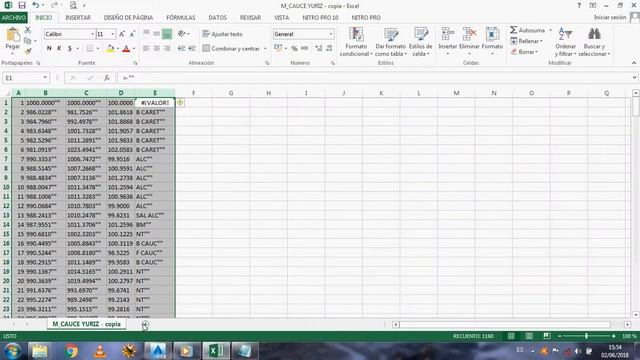Click the vertical scrollbar down arrow
The height and width of the screenshot is (360, 640).
[x=636, y=315]
